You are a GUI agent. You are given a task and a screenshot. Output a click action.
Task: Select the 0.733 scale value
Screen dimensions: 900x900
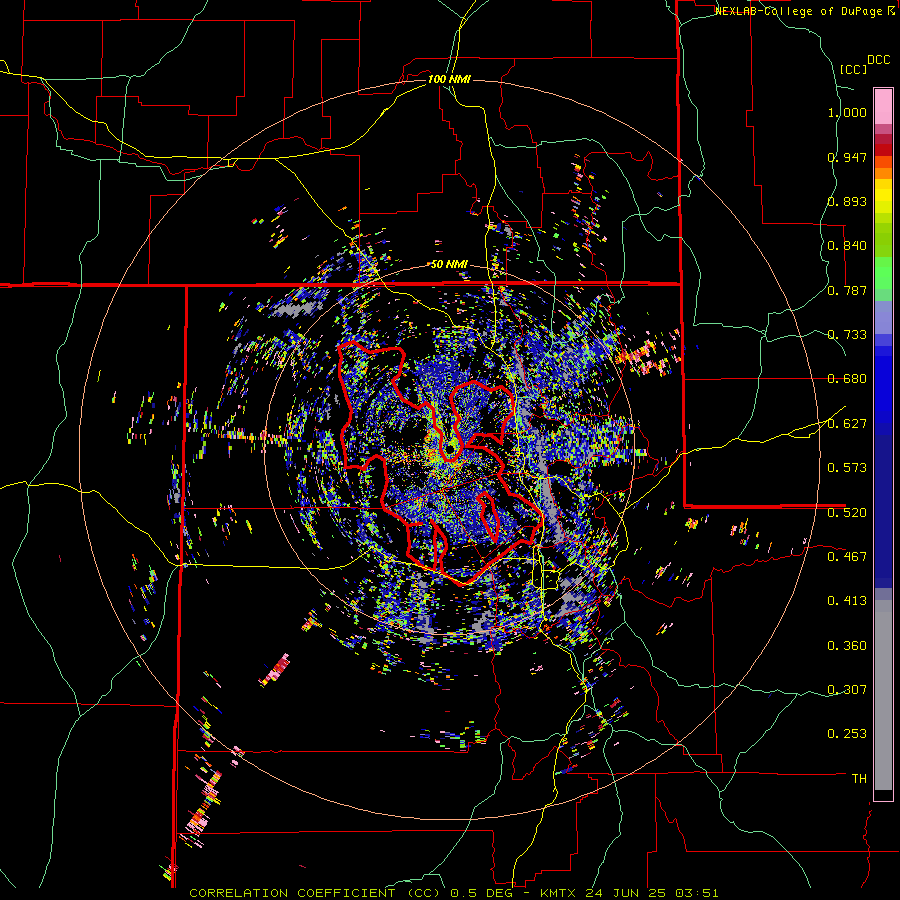tap(847, 335)
